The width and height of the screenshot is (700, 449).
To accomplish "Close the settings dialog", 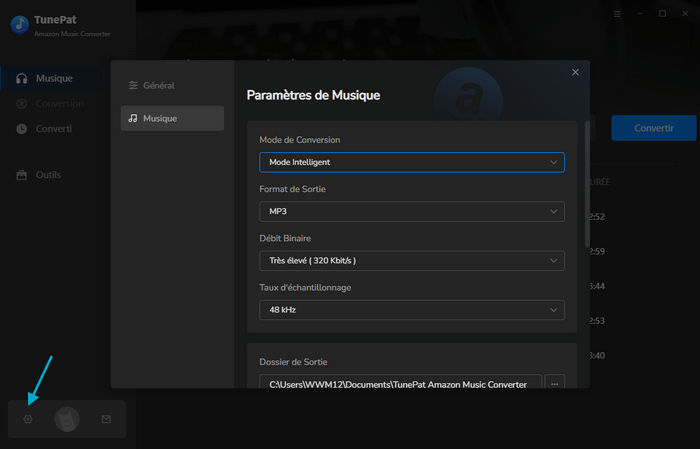I will pos(575,72).
